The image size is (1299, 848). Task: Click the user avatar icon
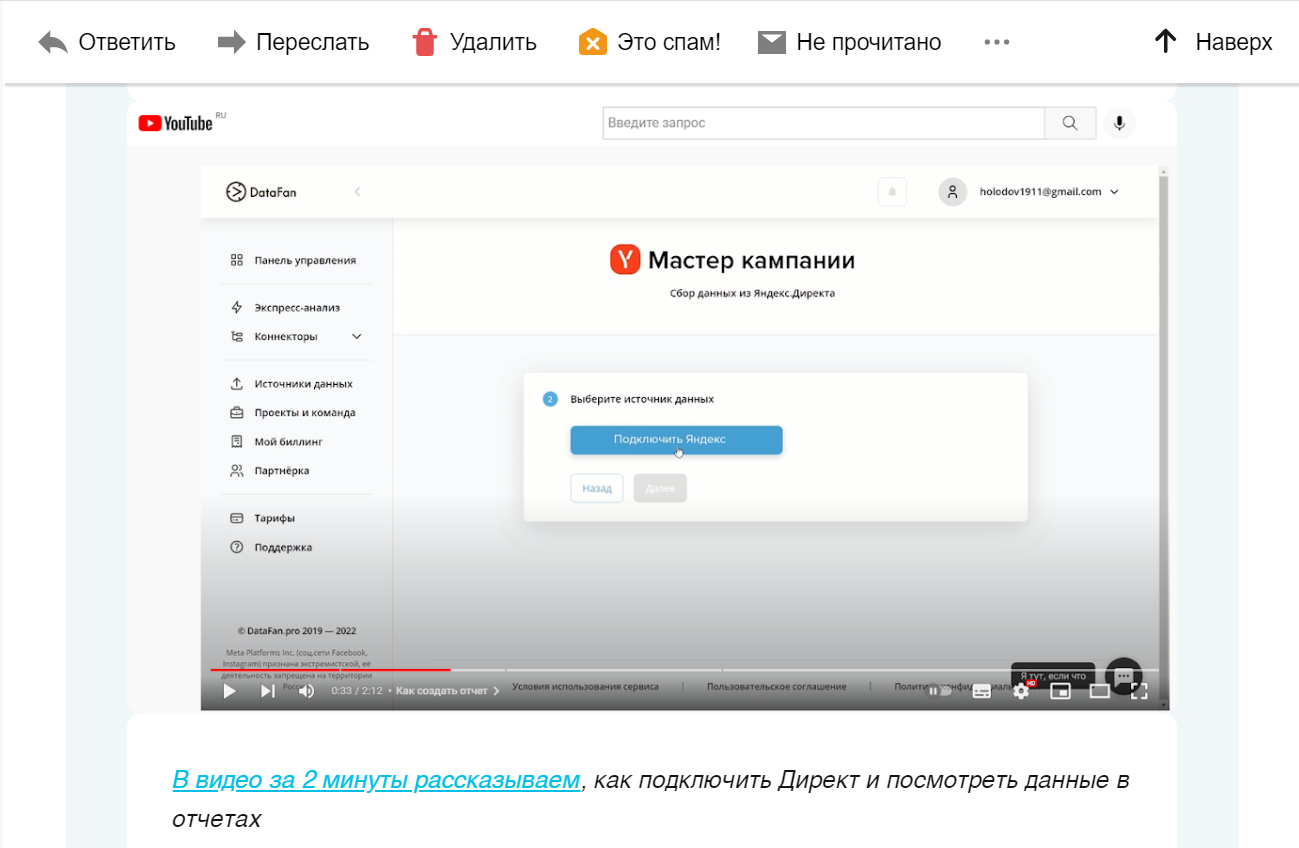coord(953,192)
